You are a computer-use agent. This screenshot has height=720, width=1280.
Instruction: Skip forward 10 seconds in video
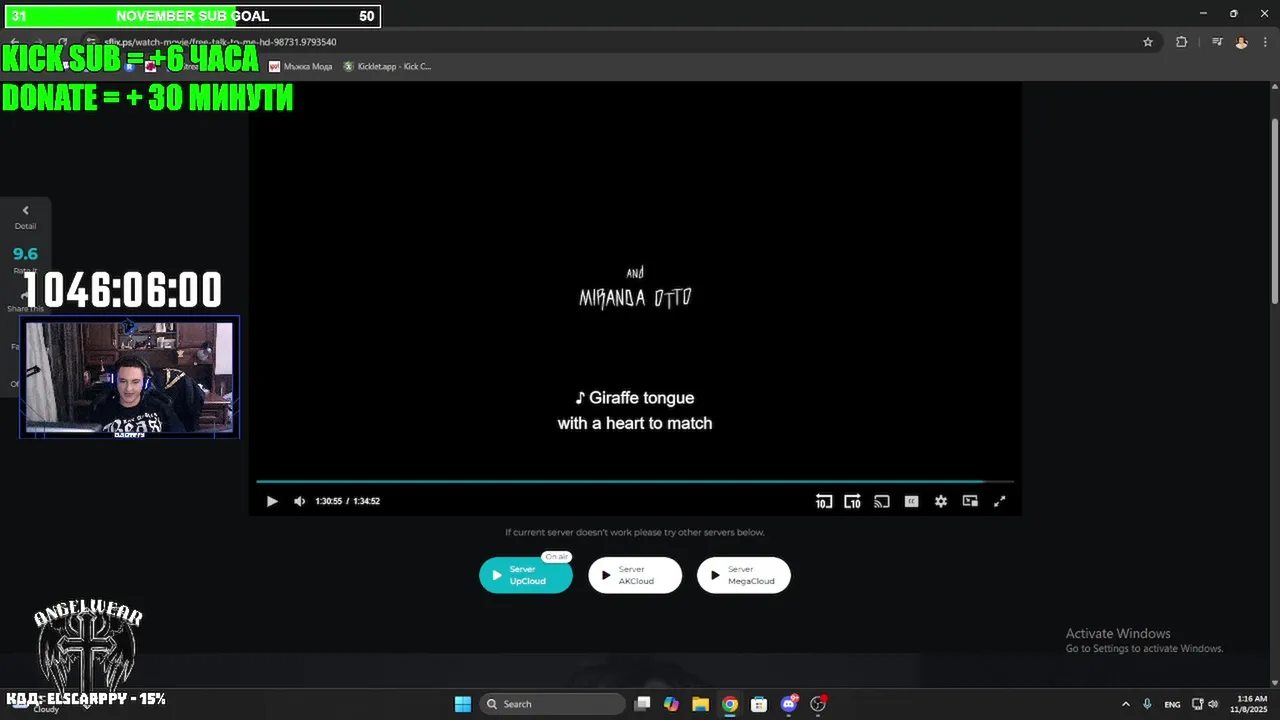coord(852,501)
